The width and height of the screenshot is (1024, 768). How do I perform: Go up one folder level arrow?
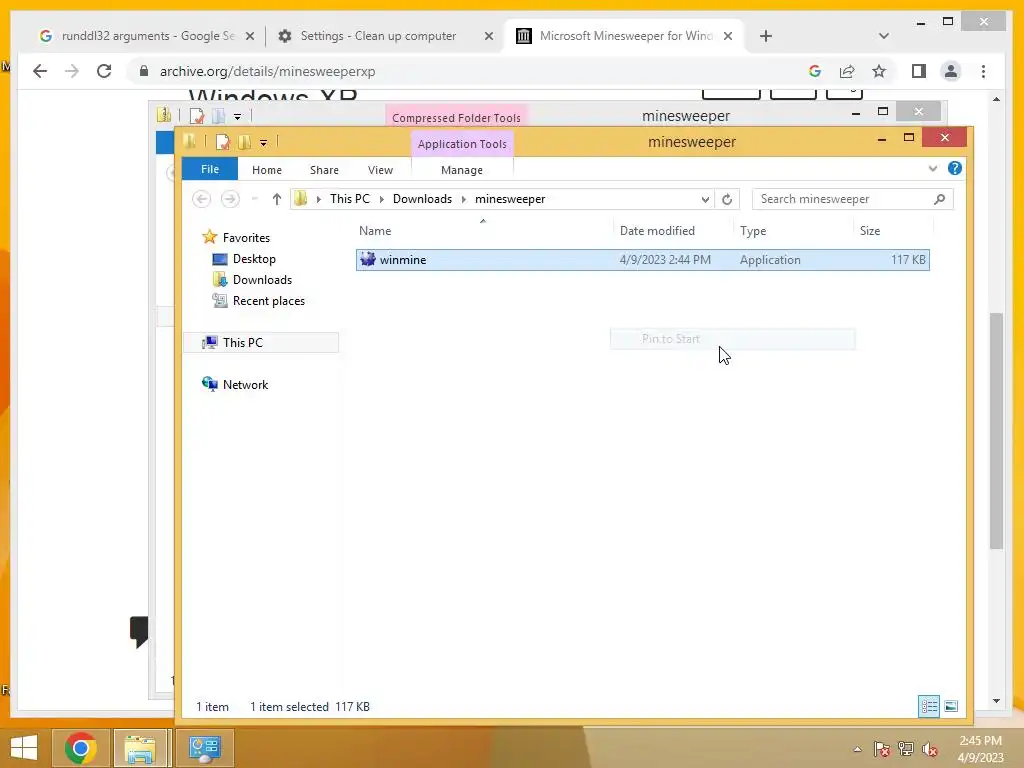(x=277, y=199)
